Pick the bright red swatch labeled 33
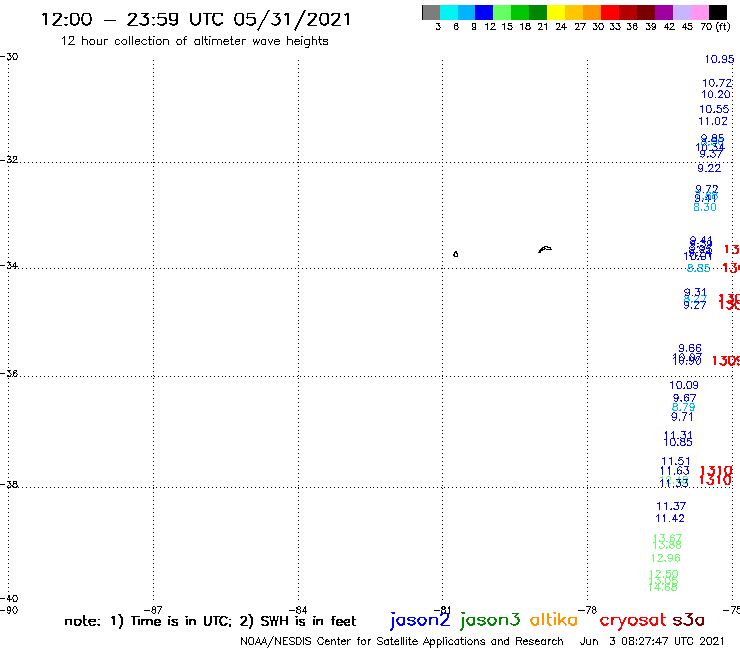This screenshot has height=650, width=740. [x=610, y=12]
